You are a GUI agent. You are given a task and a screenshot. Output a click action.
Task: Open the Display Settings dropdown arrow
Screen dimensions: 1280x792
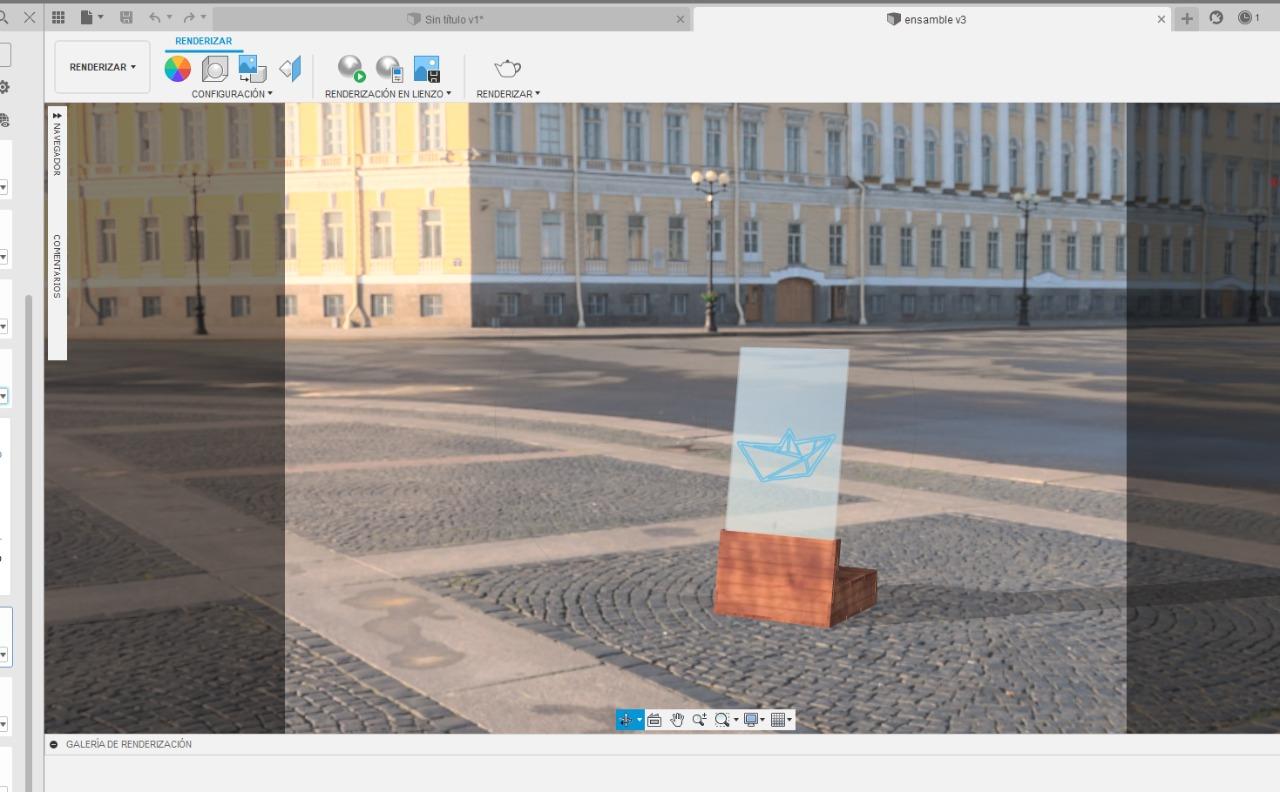(763, 720)
